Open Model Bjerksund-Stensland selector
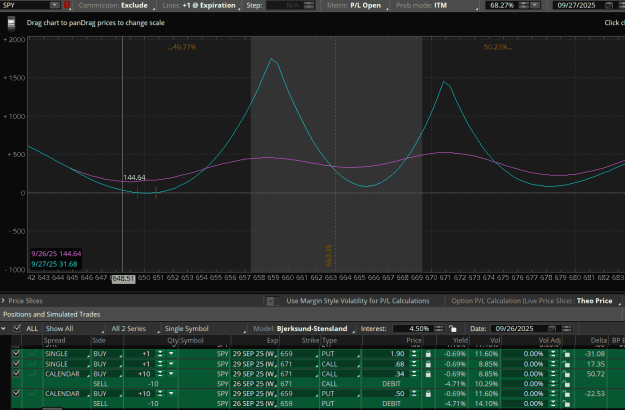This screenshot has height=410, width=625. (304, 329)
